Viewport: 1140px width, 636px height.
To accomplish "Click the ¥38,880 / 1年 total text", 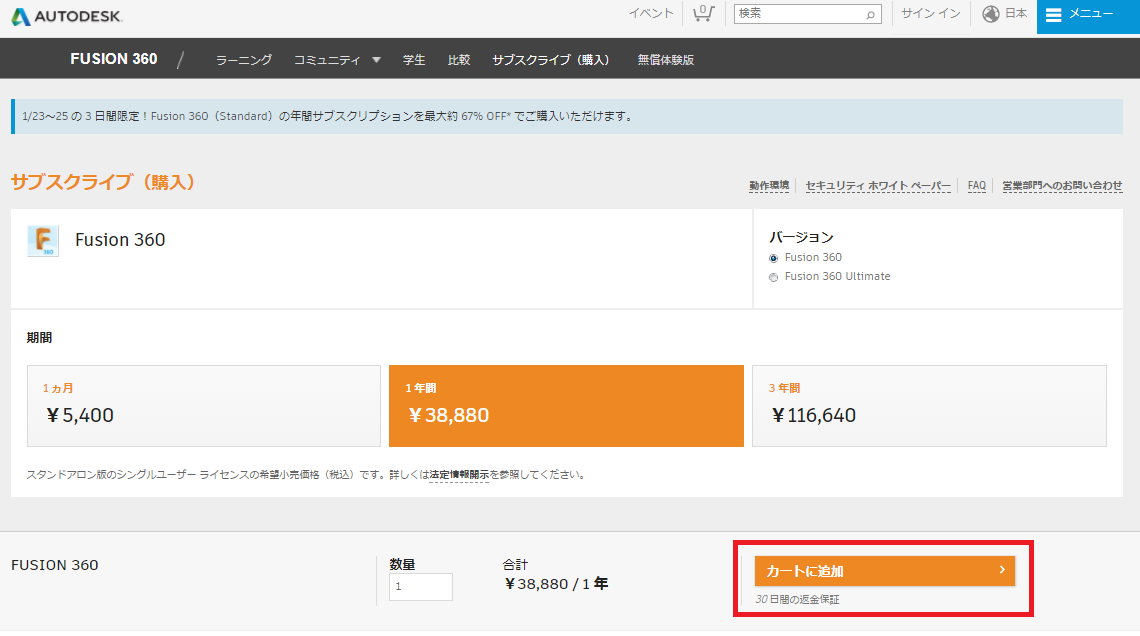I will [x=556, y=584].
